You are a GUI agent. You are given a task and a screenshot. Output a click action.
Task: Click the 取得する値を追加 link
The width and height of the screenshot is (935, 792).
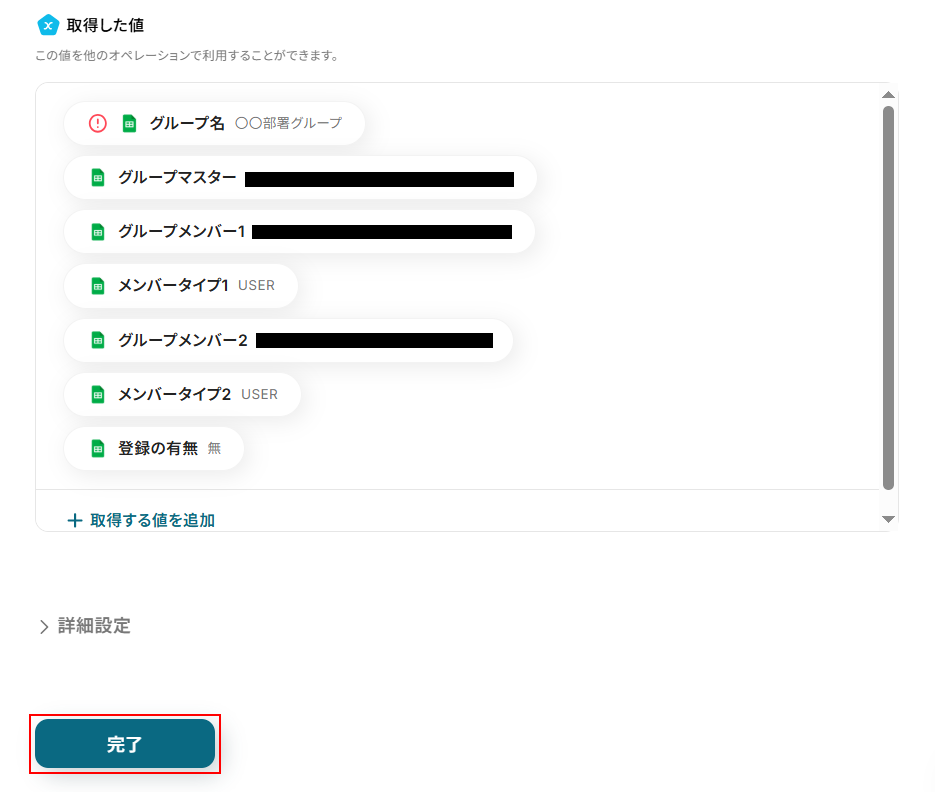click(x=152, y=520)
